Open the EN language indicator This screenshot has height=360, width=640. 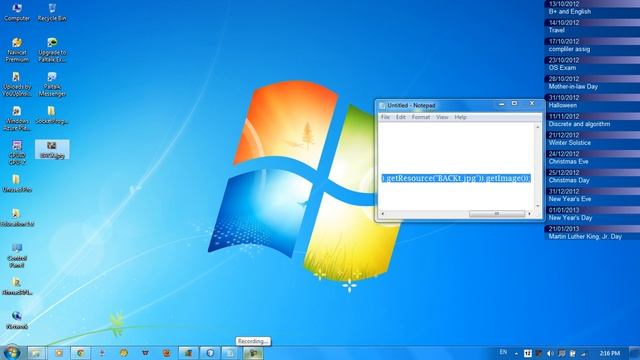pos(503,352)
